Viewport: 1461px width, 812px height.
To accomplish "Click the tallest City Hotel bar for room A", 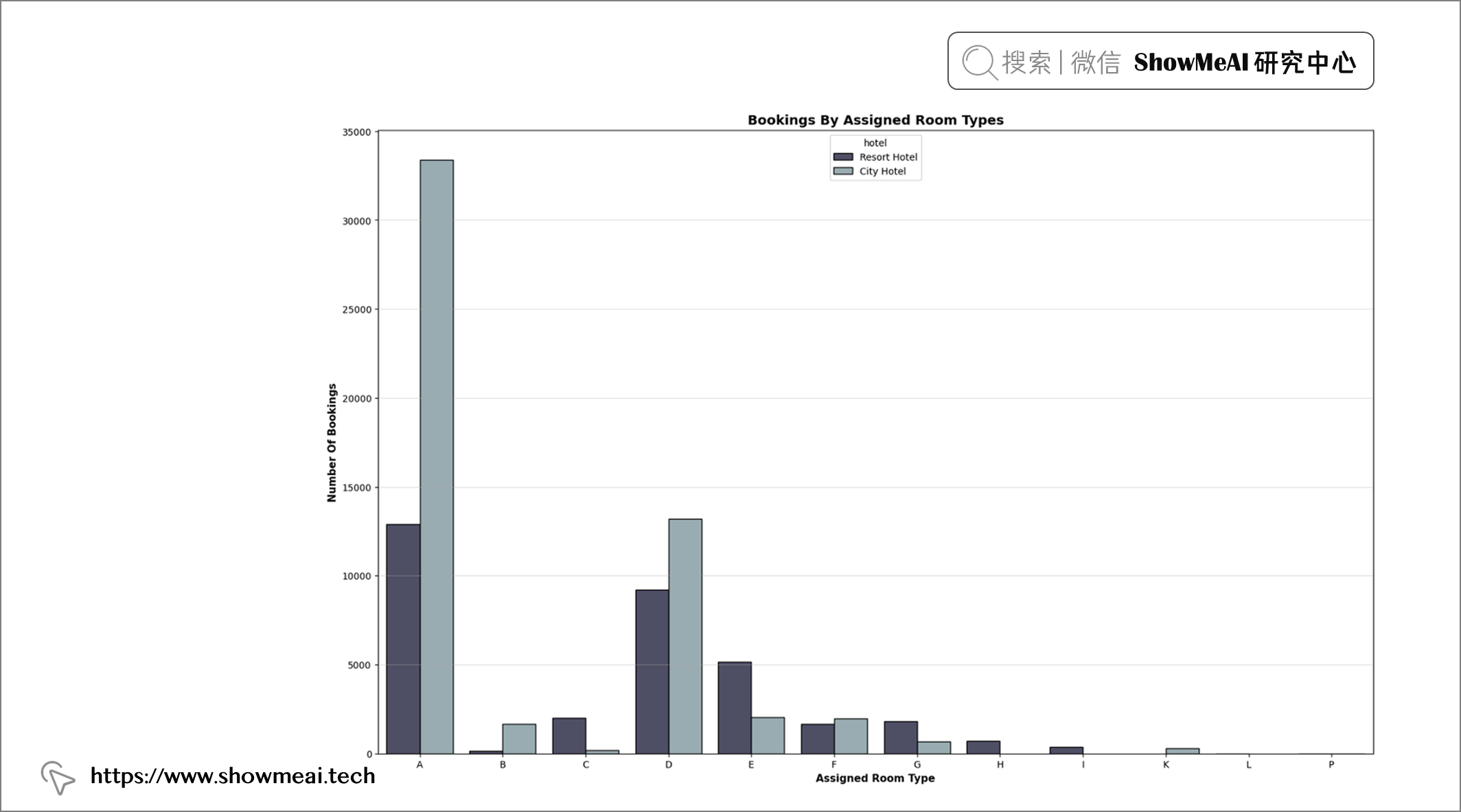I will 437,456.
